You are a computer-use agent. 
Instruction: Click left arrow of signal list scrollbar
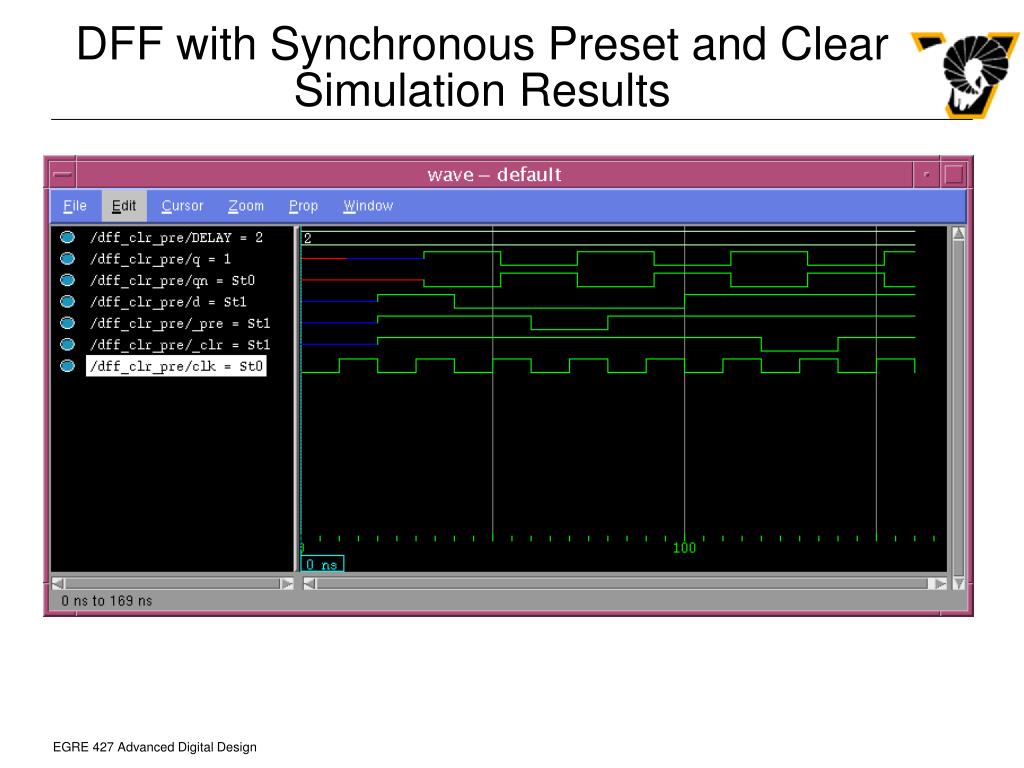tap(58, 583)
